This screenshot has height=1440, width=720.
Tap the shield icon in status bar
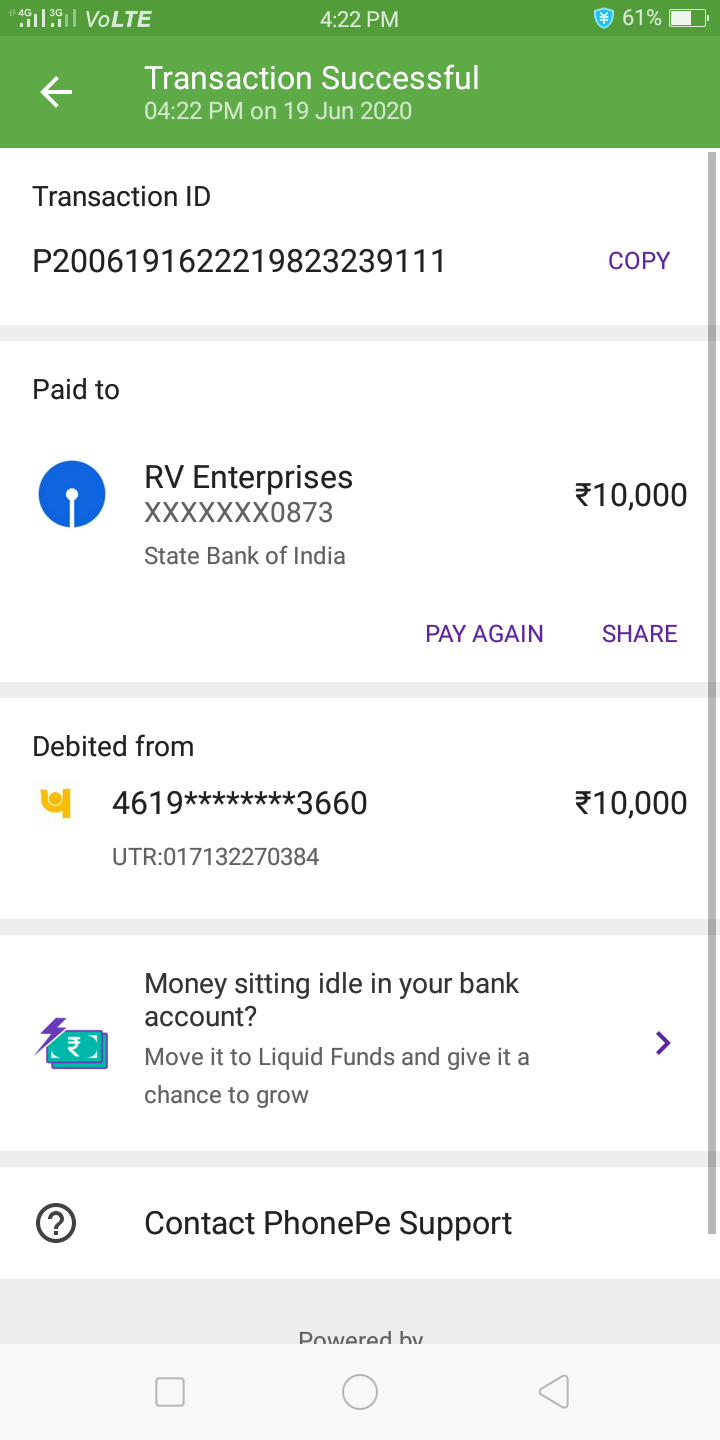tap(603, 18)
